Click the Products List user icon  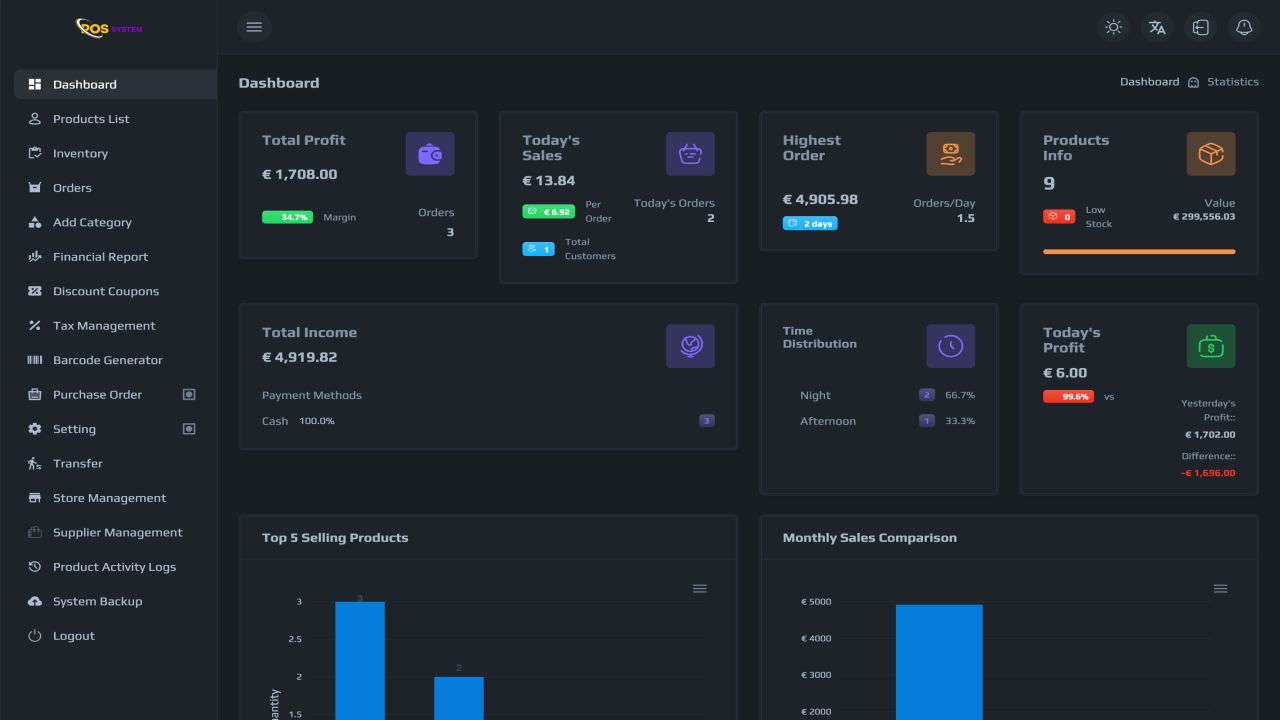tap(35, 119)
